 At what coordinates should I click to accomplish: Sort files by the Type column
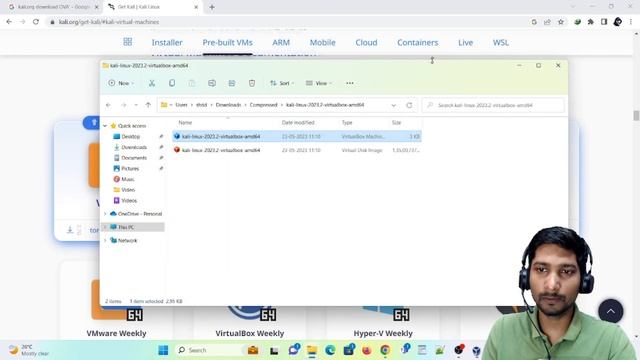point(347,123)
